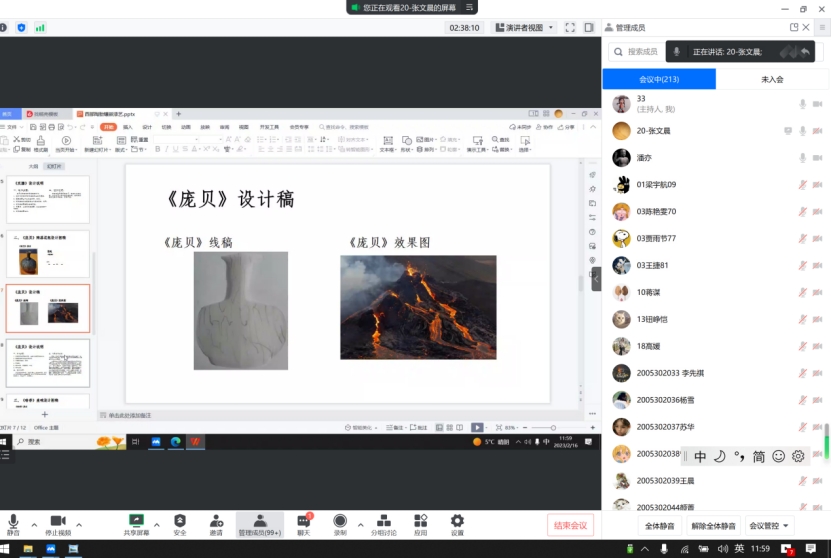831x559 pixels.
Task: Click the Invite (邀请) icon
Action: [216, 525]
